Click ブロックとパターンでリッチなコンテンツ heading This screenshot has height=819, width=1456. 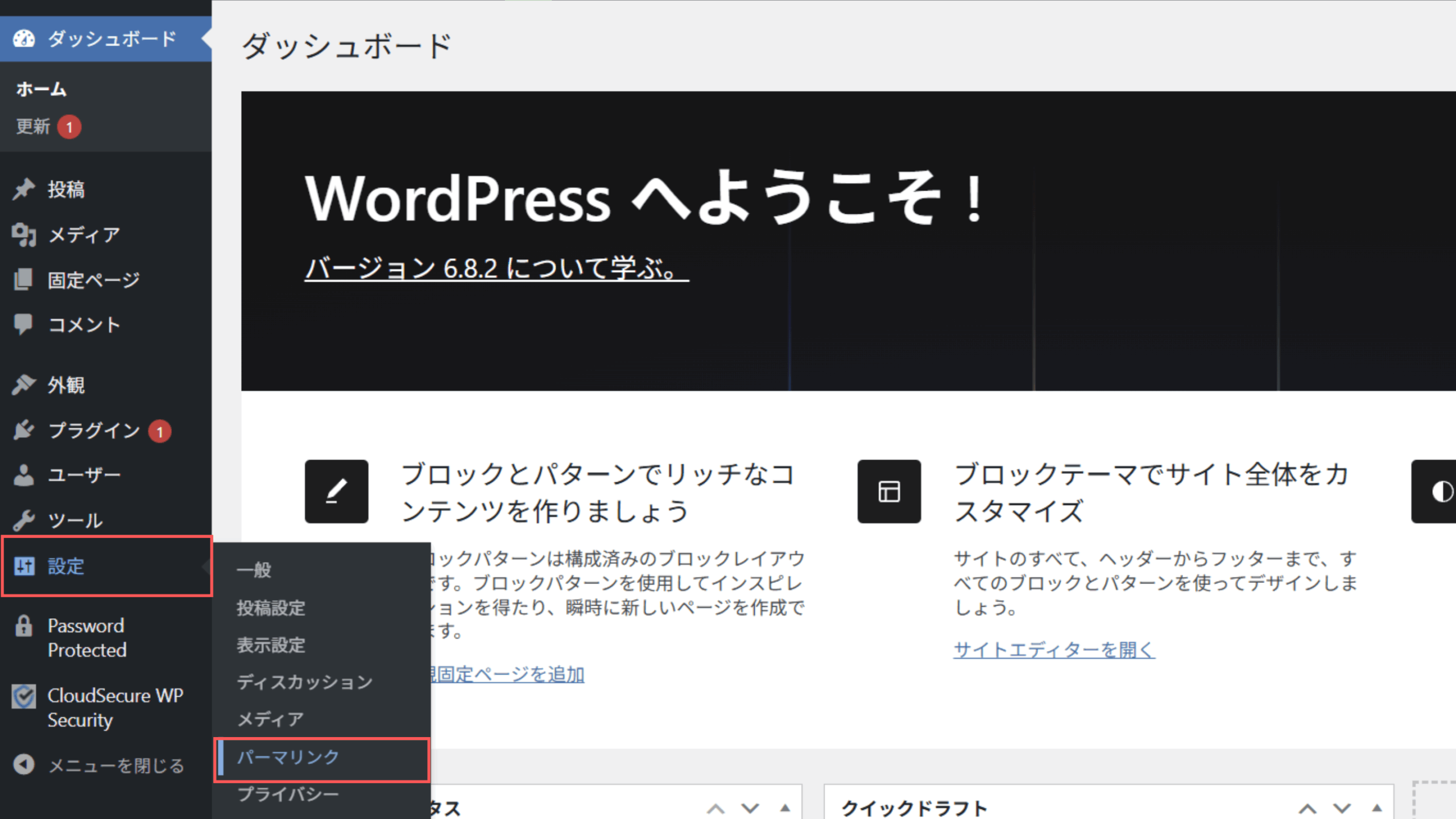pos(598,493)
